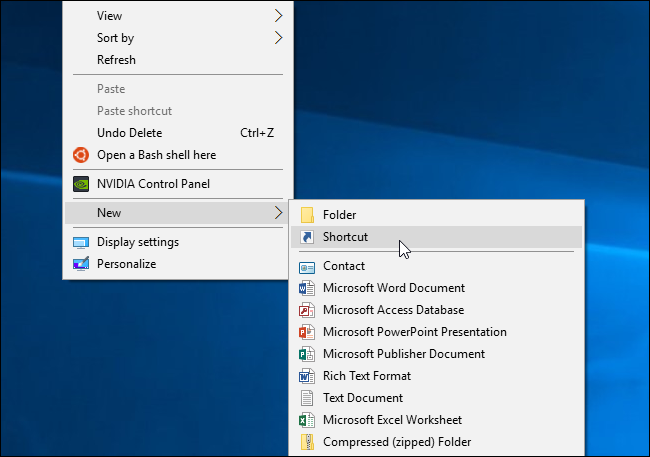This screenshot has width=650, height=457.
Task: Expand the Sort by submenu arrow
Action: [x=279, y=38]
